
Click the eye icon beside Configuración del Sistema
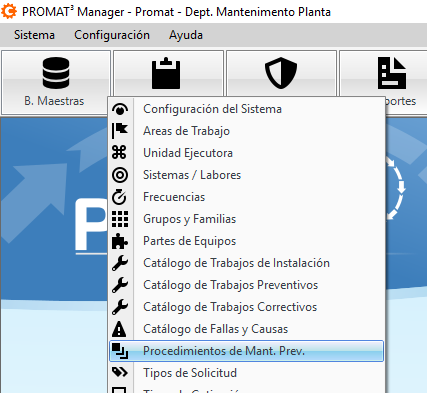pos(120,109)
